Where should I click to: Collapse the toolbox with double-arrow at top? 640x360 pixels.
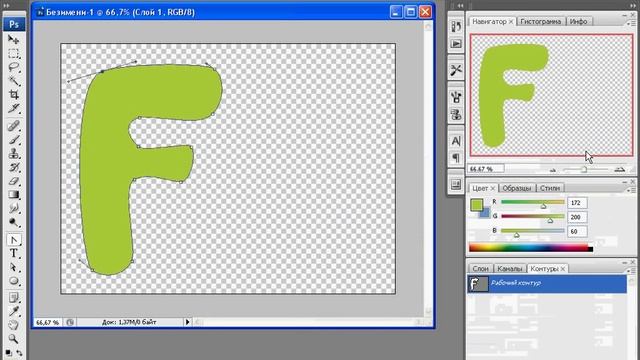(7, 6)
